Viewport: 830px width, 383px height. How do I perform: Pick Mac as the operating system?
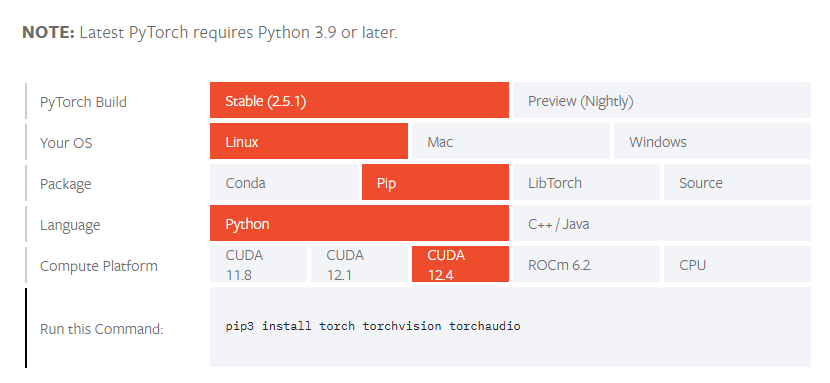pos(511,141)
